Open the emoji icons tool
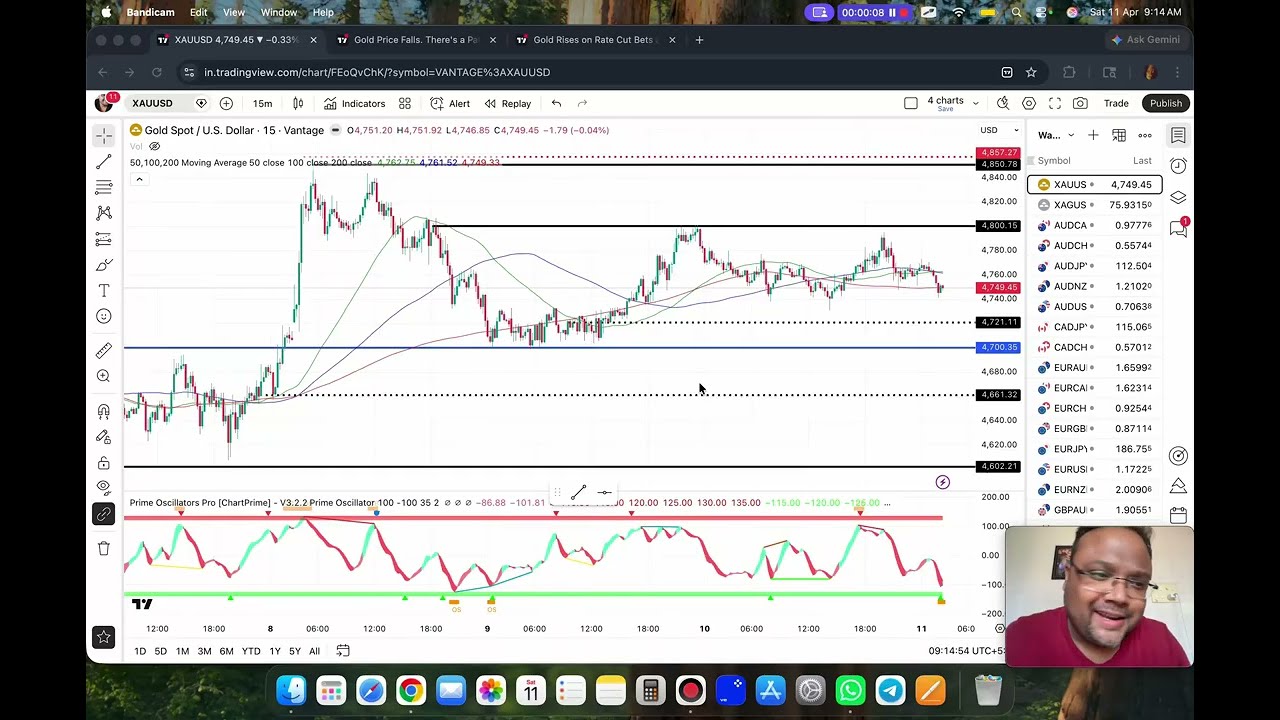Image resolution: width=1280 pixels, height=720 pixels. pos(104,316)
